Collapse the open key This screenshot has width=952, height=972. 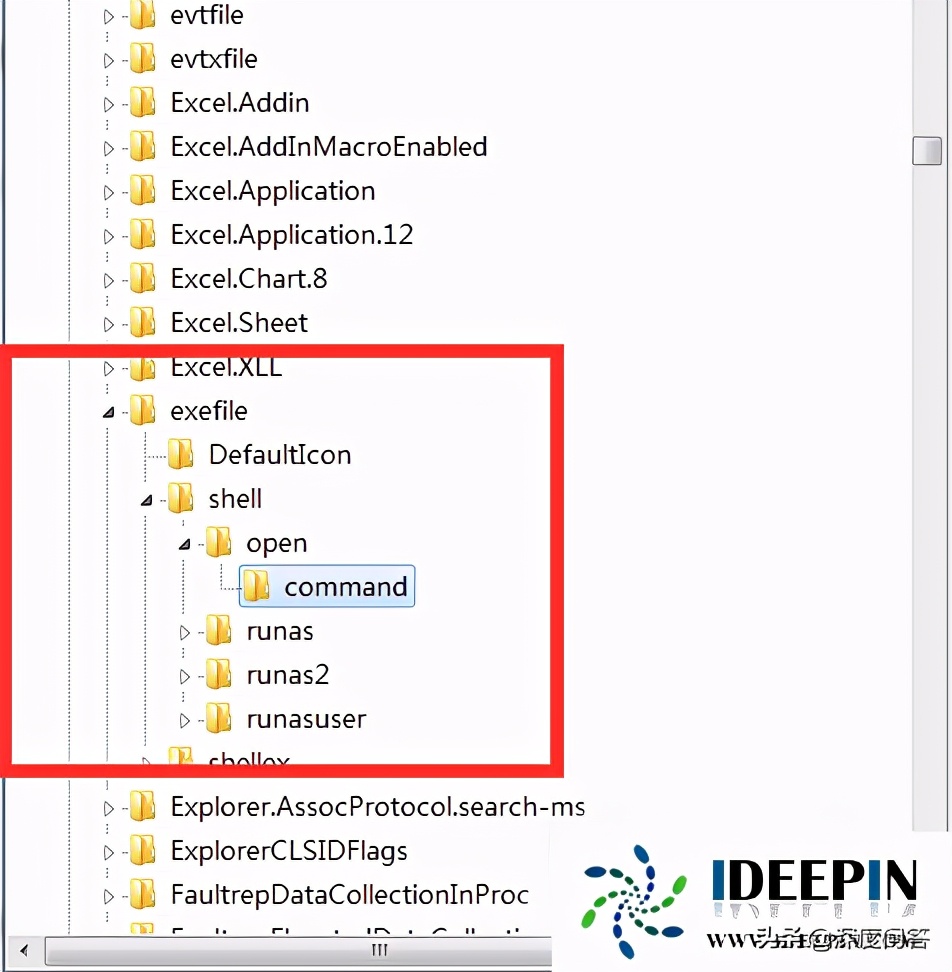pos(185,544)
